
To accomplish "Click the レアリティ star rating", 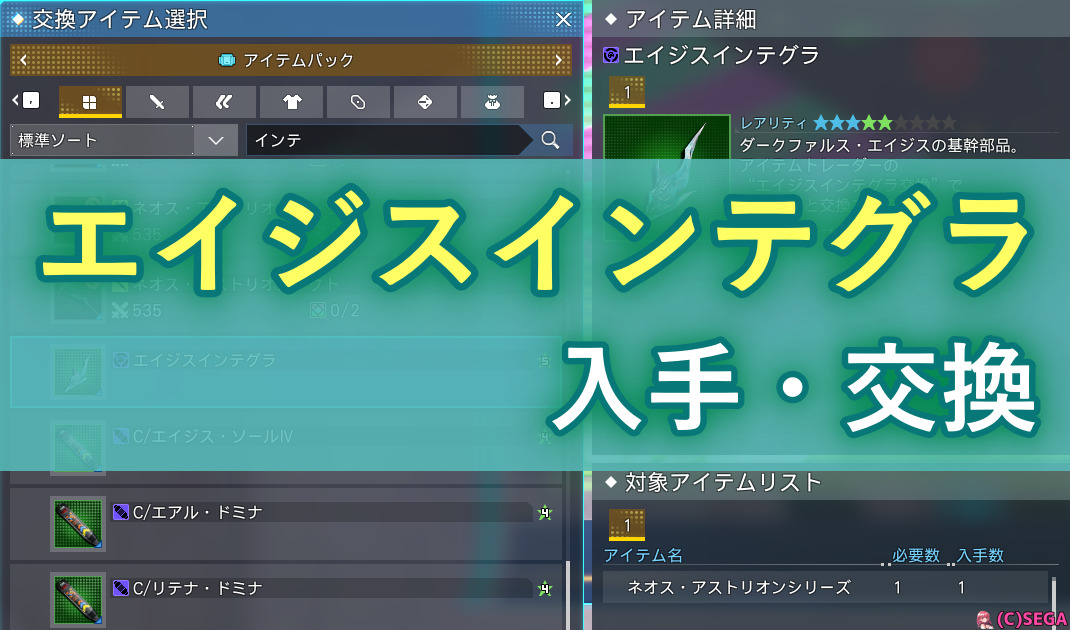I will point(884,123).
